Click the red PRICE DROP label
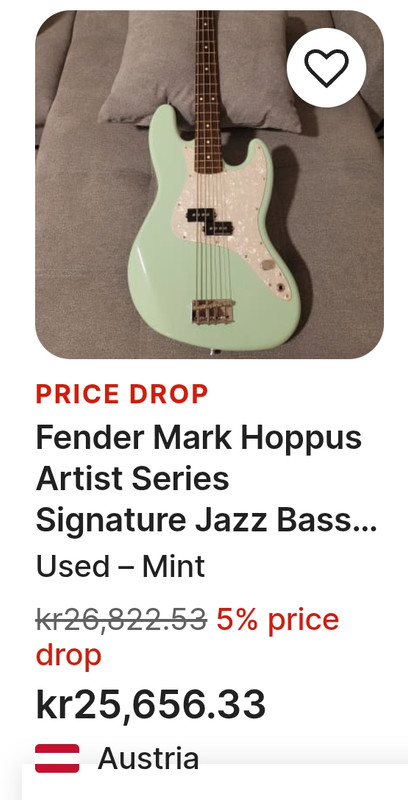 click(122, 394)
